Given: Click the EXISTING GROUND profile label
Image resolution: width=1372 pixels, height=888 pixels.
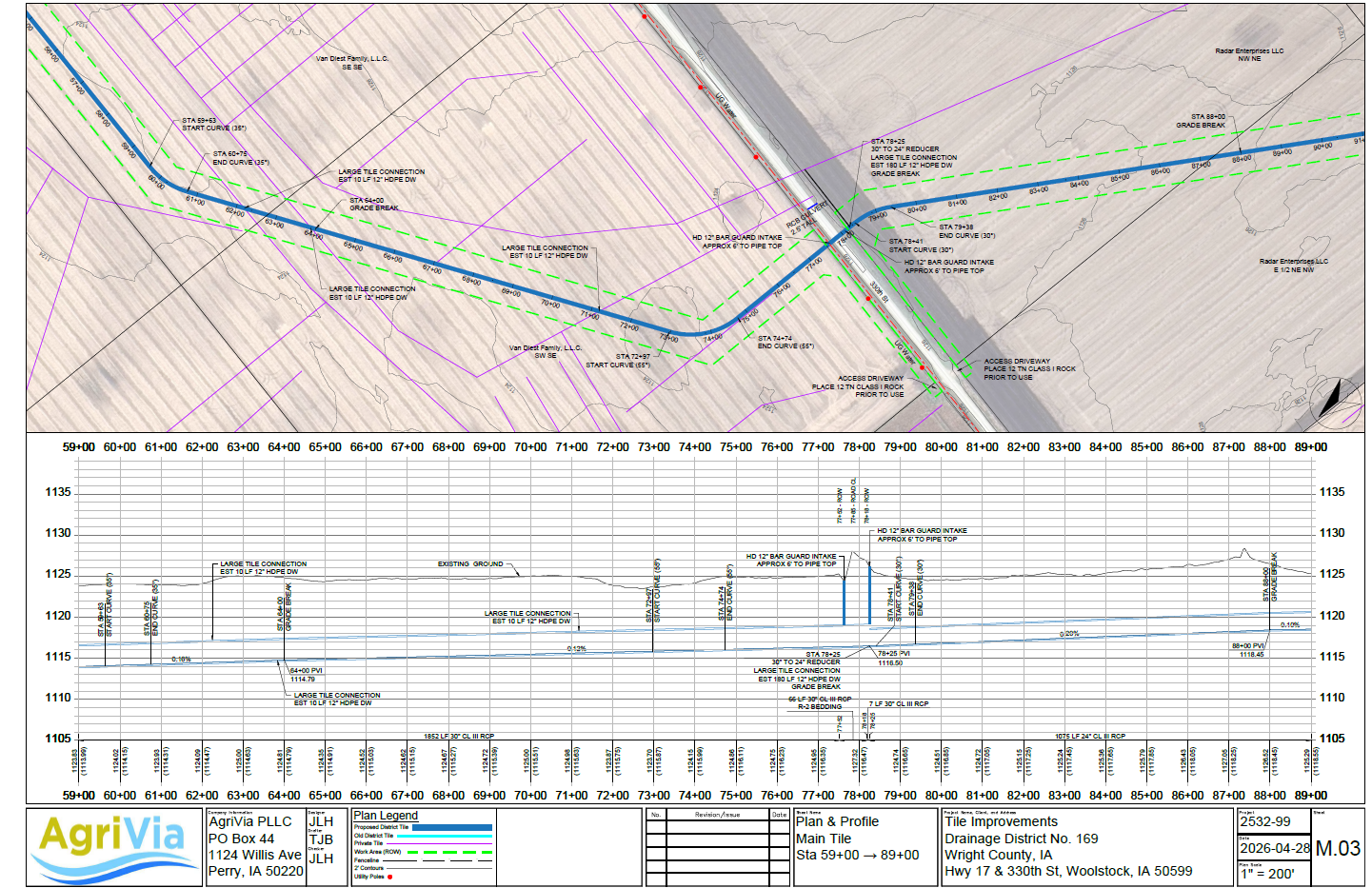Looking at the screenshot, I should 470,564.
